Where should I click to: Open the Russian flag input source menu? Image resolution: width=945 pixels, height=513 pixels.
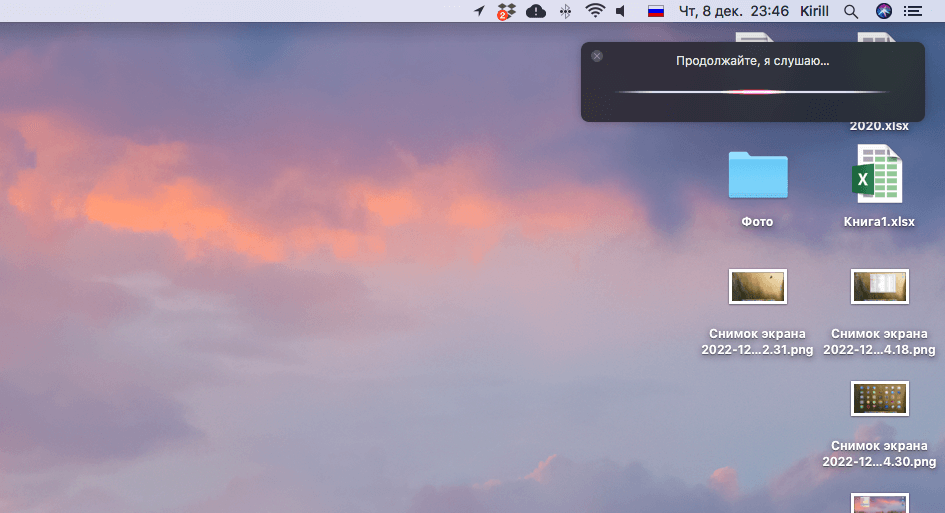[x=656, y=11]
